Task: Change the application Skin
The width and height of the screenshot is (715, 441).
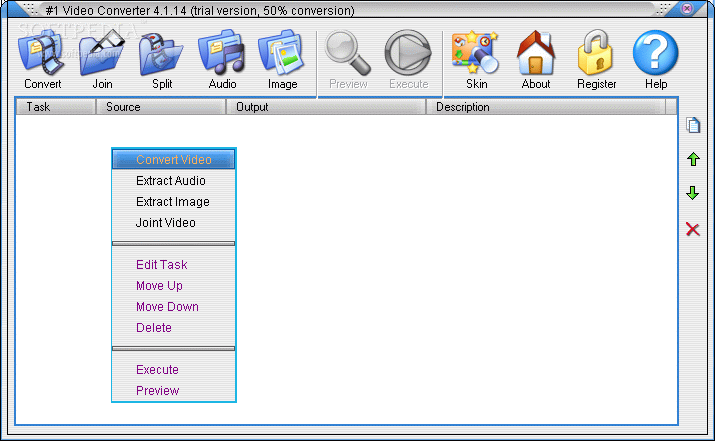Action: pos(476,59)
